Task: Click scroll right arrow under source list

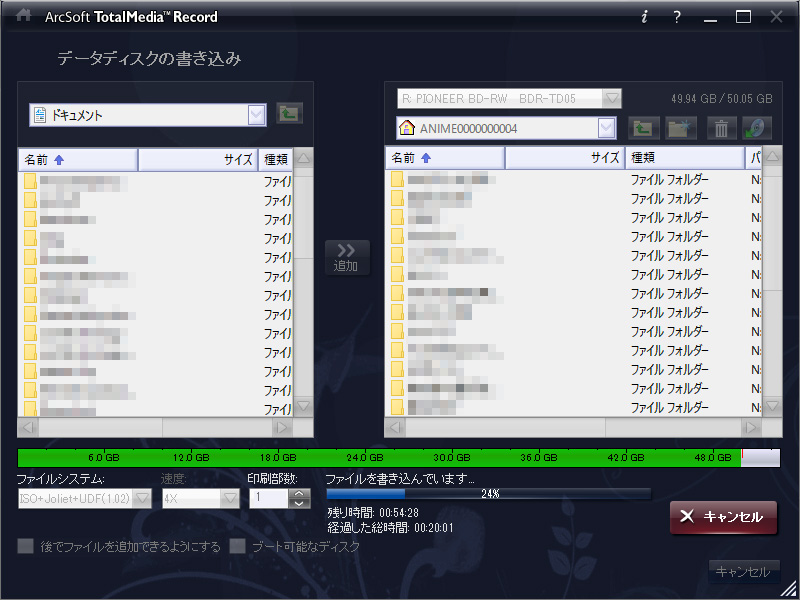Action: [x=282, y=428]
